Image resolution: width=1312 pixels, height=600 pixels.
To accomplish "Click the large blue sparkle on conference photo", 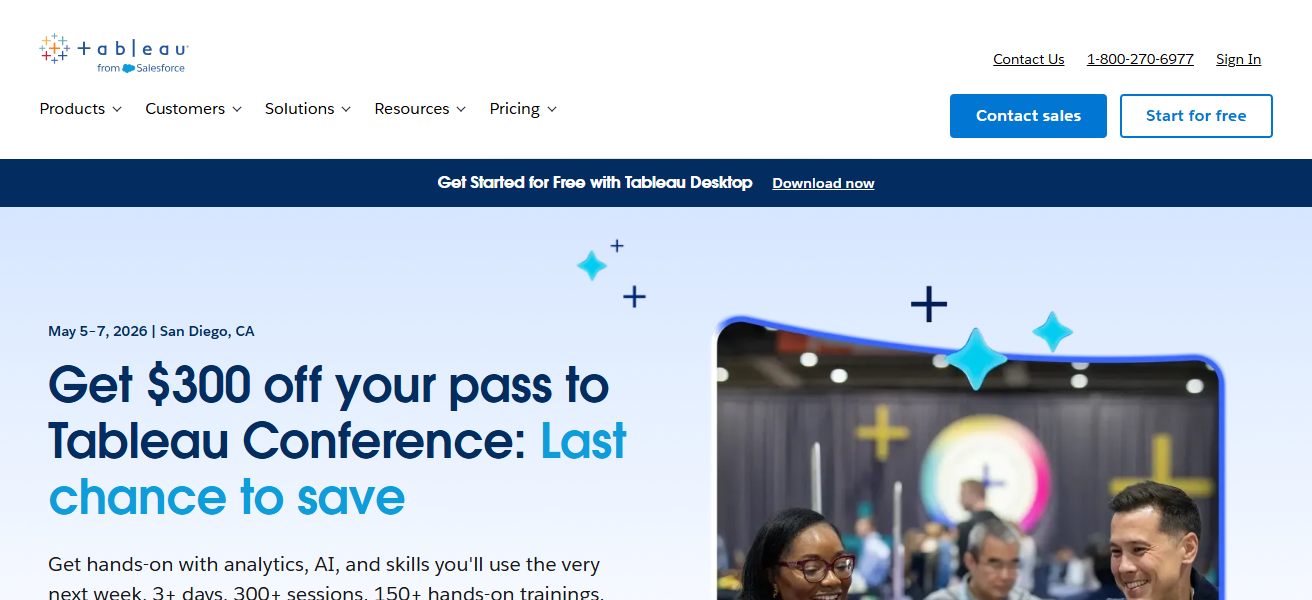I will [976, 358].
